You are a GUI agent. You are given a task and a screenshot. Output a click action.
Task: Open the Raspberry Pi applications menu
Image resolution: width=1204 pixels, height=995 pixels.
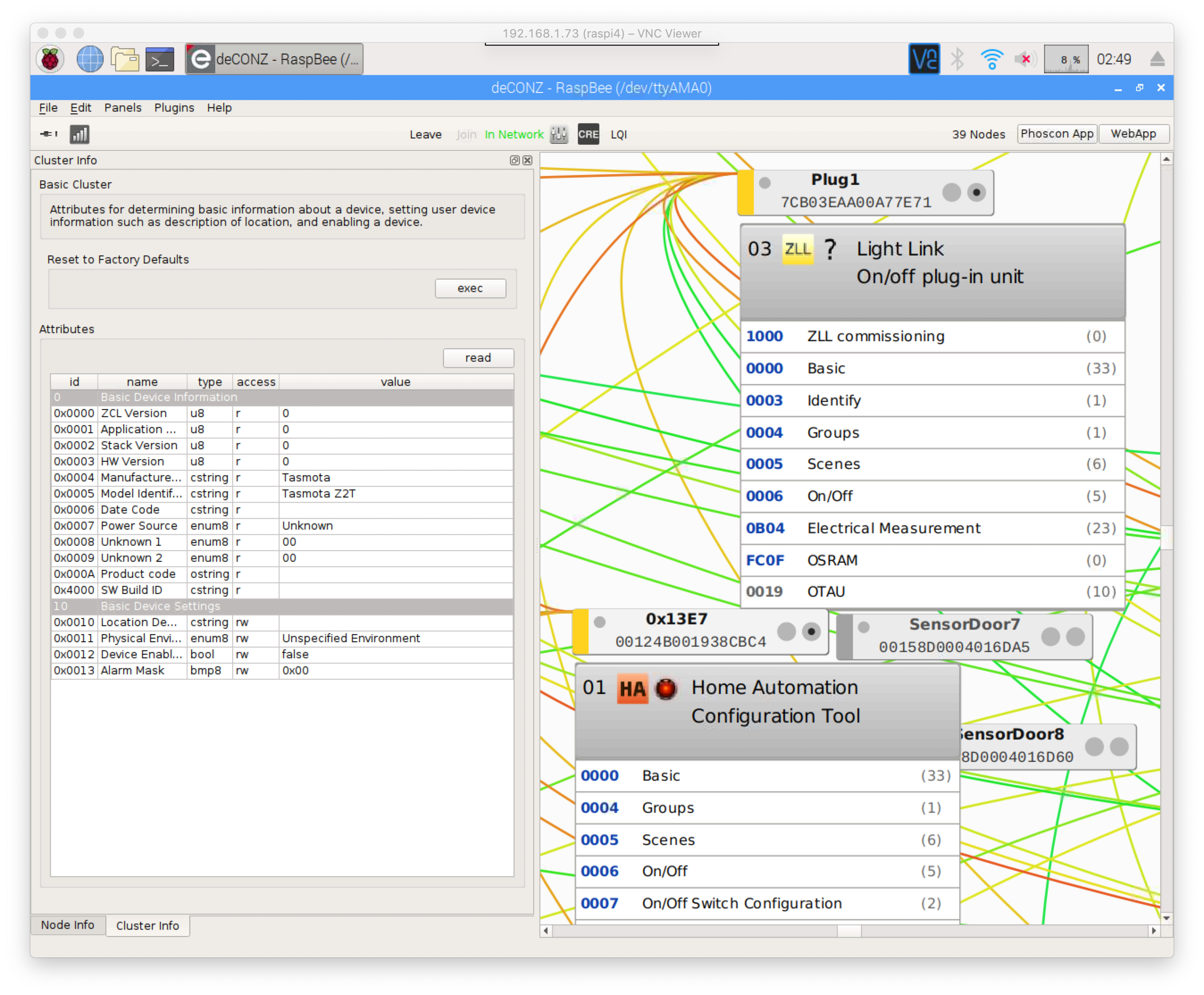[x=50, y=59]
